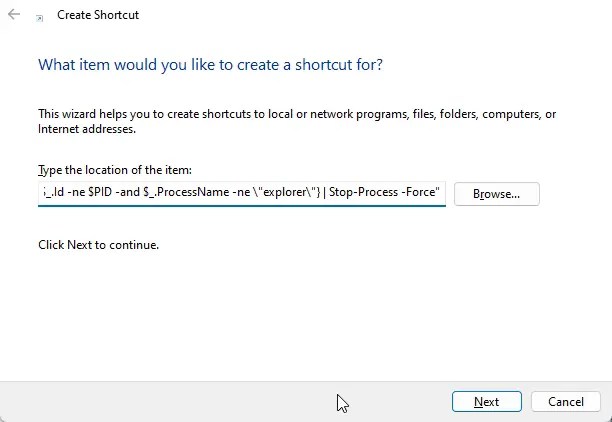Click the 'Click Next to continue' text
Screen dimensions: 612x422
pyautogui.click(x=99, y=245)
